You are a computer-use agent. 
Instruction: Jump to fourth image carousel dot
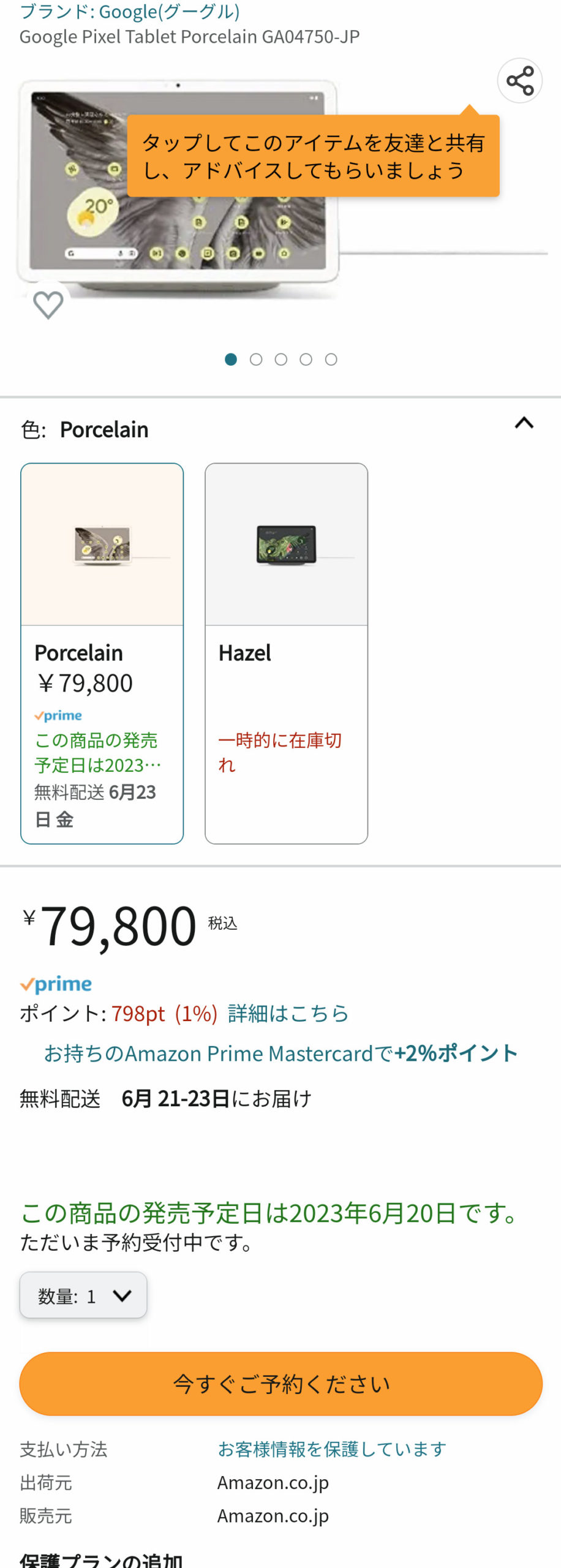click(306, 360)
